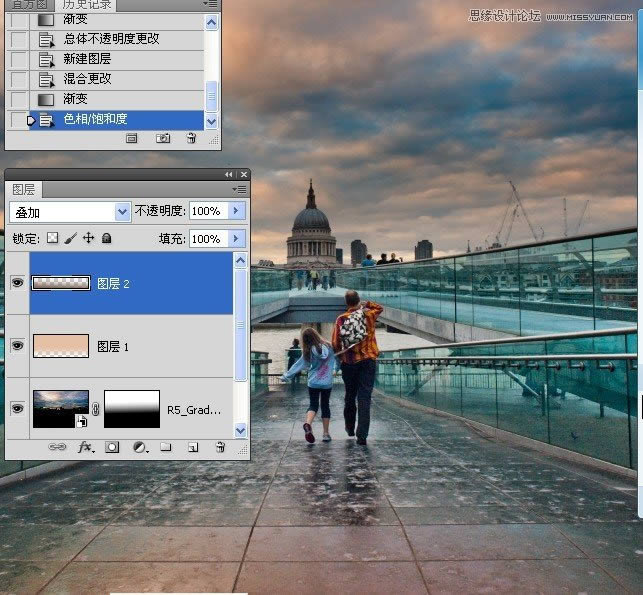Delete layer with Layers panel trash icon

click(219, 448)
